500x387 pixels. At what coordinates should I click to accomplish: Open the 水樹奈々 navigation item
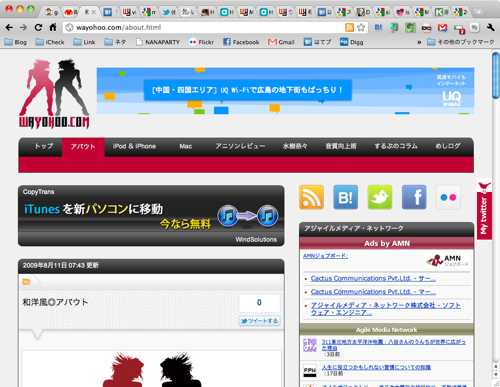tap(295, 146)
